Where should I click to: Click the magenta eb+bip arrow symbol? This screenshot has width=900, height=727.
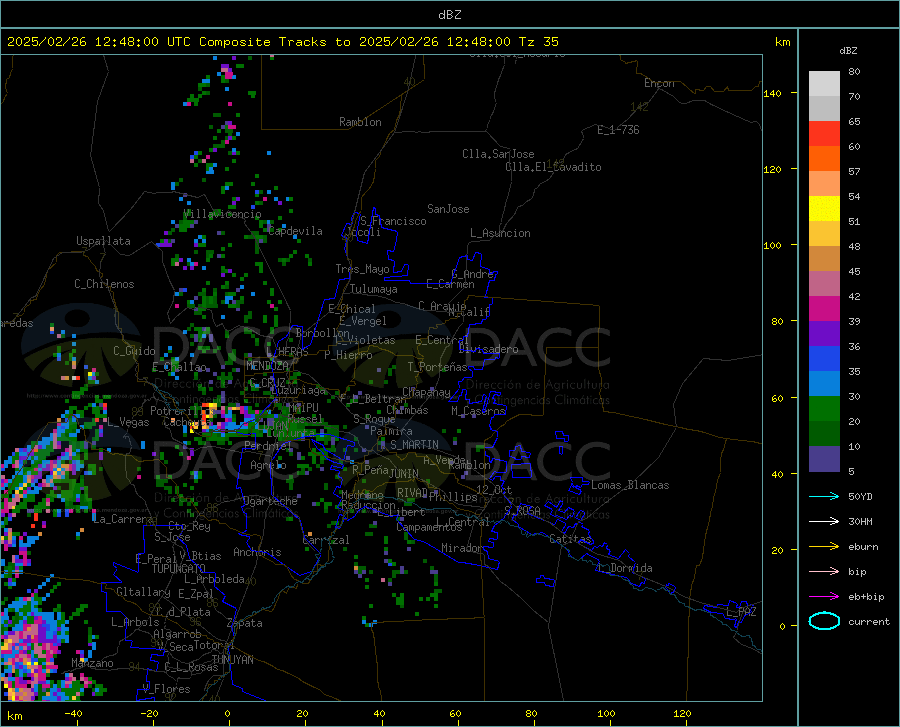[824, 597]
